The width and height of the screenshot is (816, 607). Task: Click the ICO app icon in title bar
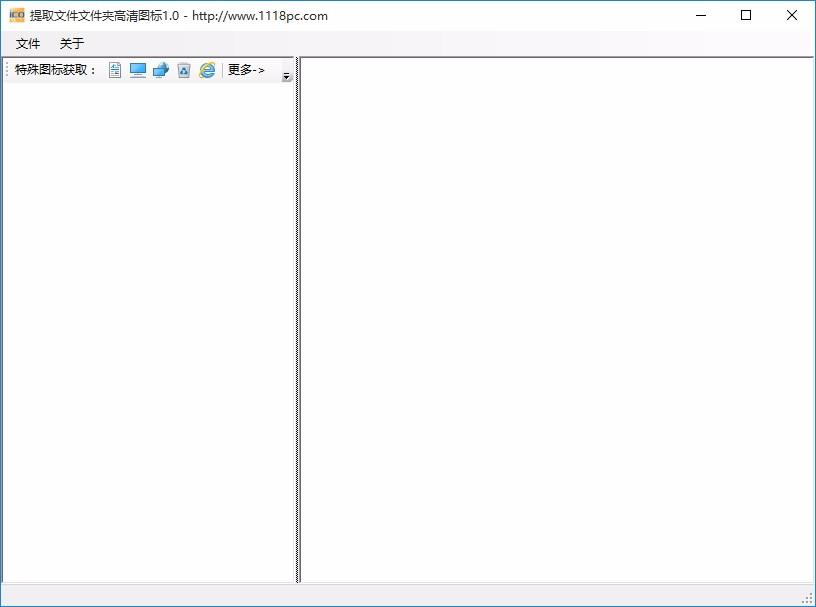[x=17, y=15]
